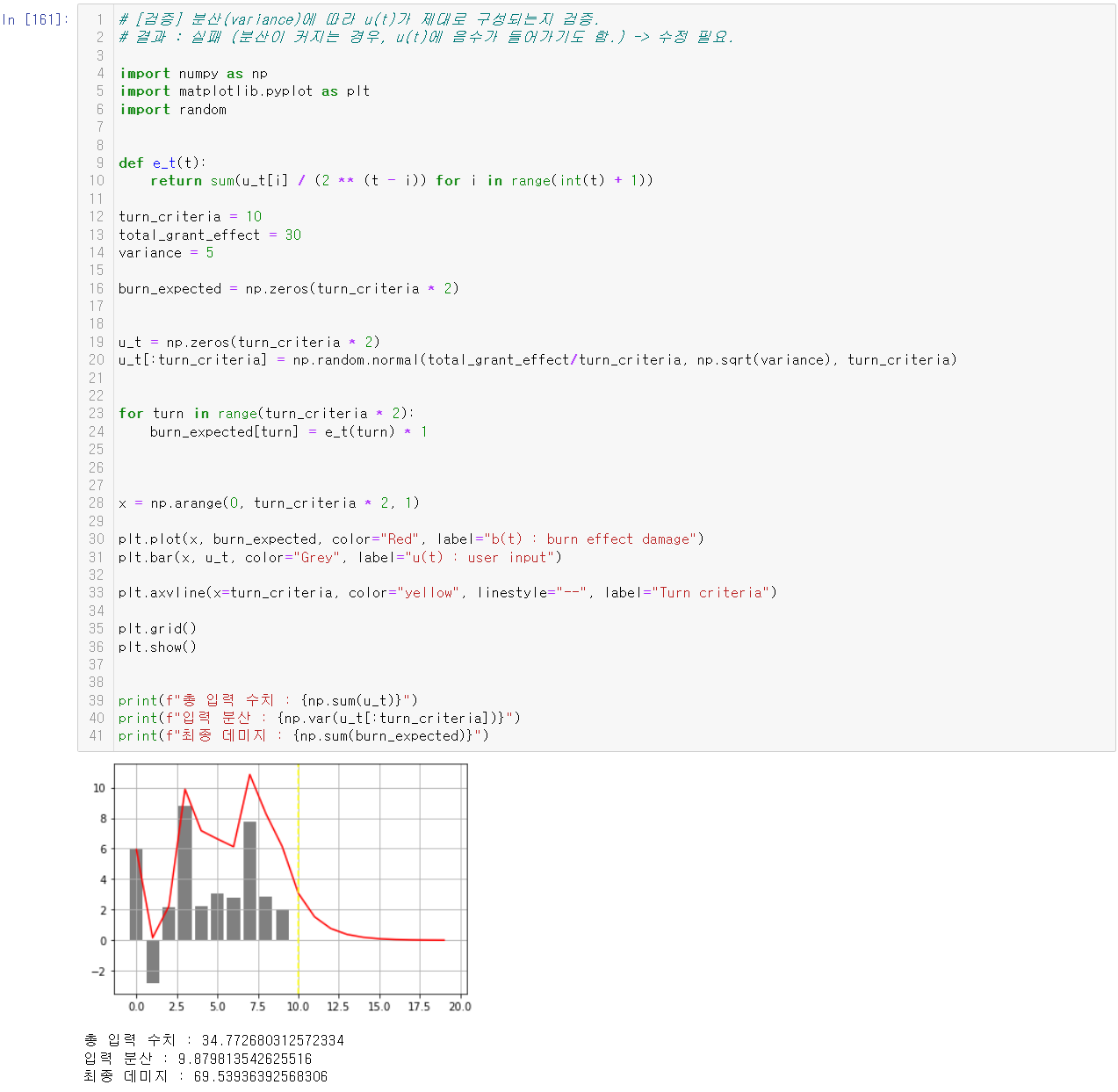
Task: Click the red burn effect curve peak
Action: click(250, 776)
